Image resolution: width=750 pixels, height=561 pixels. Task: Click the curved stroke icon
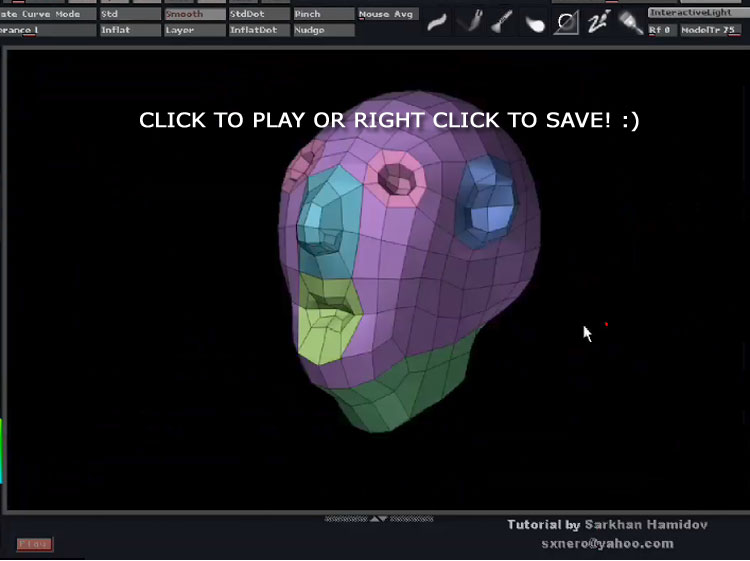click(437, 22)
